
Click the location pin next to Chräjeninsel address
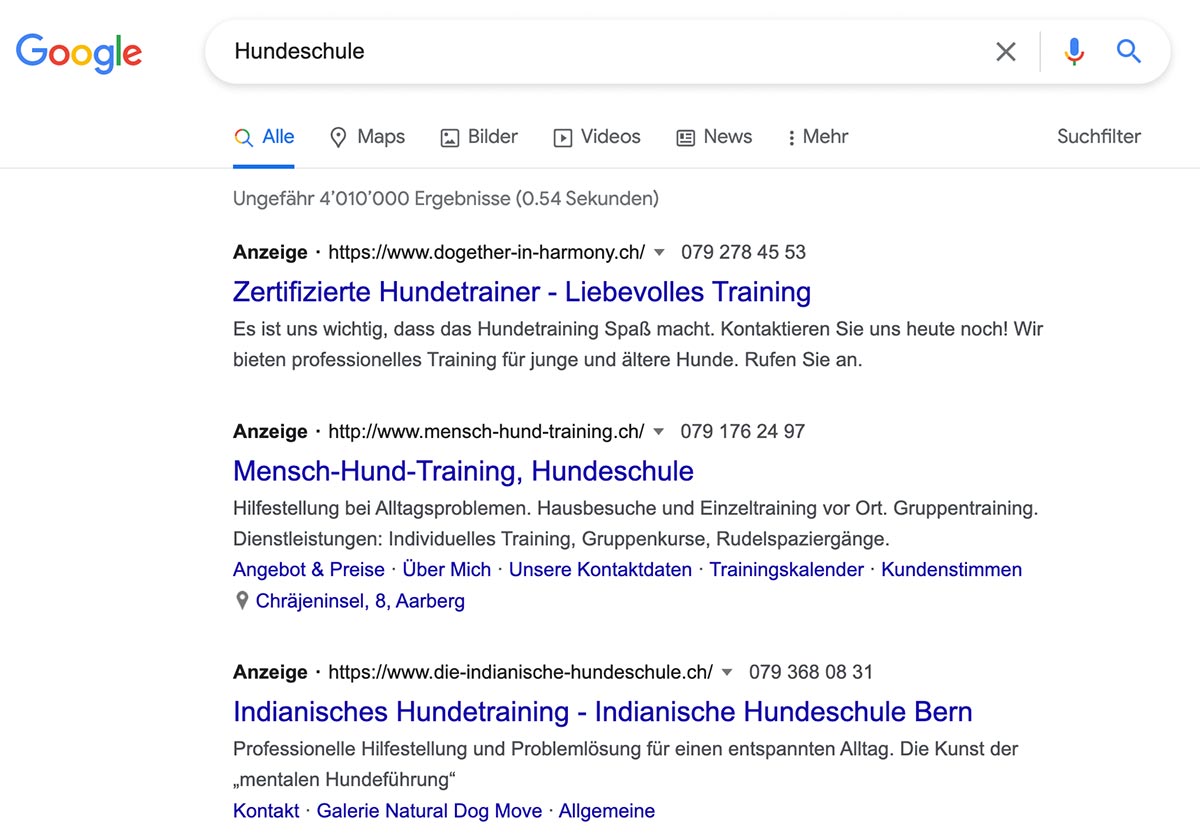tap(241, 600)
